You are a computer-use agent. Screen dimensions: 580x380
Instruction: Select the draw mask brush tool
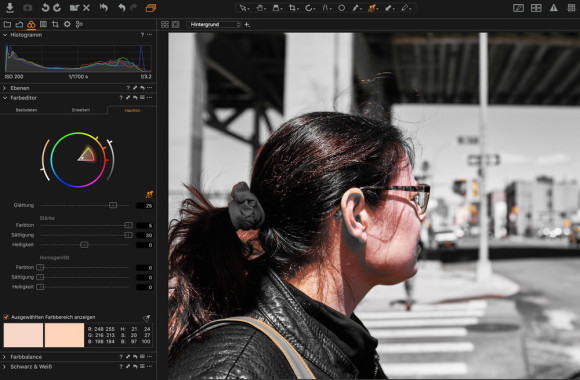point(356,8)
